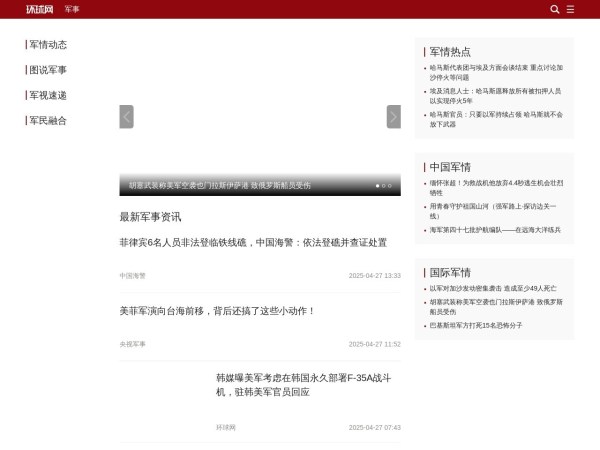Go to previous carousel slide arrow
Viewport: 600px width, 450px height.
[126, 117]
